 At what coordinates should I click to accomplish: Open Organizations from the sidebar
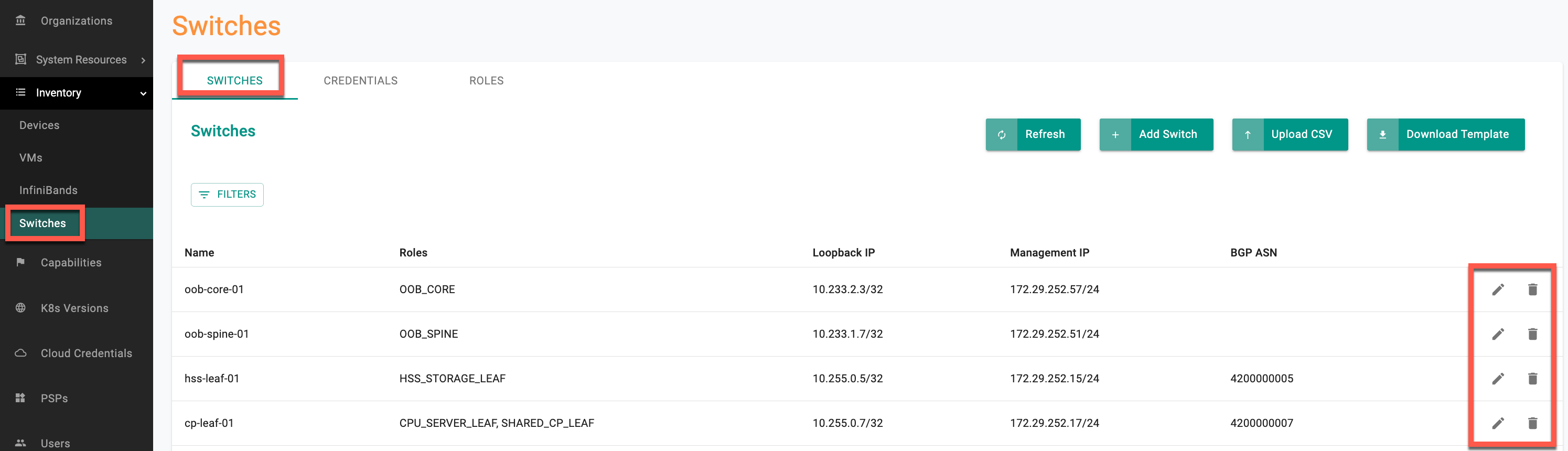(77, 20)
